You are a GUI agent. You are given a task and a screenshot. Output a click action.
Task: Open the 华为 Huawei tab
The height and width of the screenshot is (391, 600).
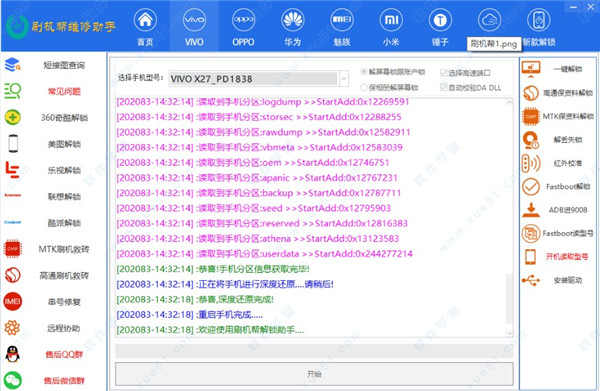click(292, 27)
